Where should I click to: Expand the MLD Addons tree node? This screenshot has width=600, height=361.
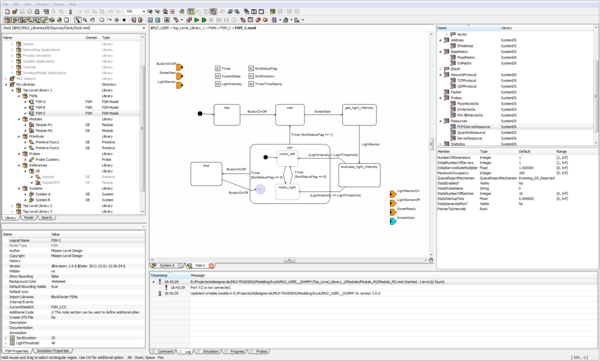click(x=6, y=78)
